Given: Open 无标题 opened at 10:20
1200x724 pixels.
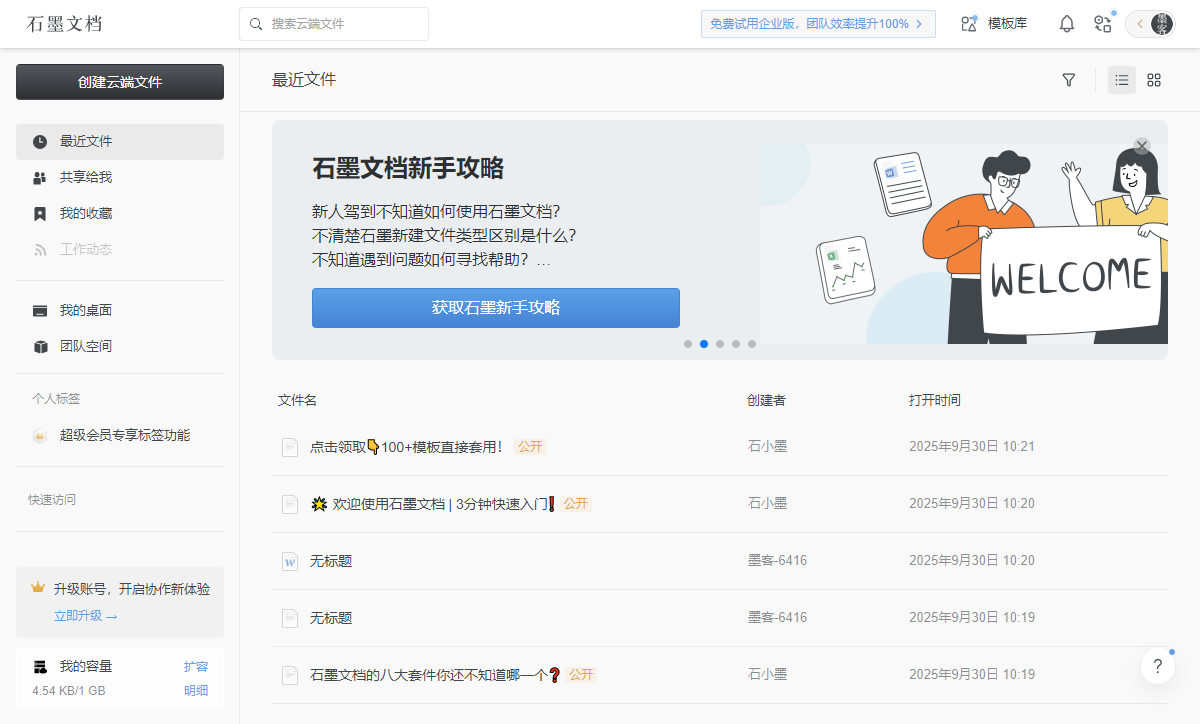Looking at the screenshot, I should (331, 561).
